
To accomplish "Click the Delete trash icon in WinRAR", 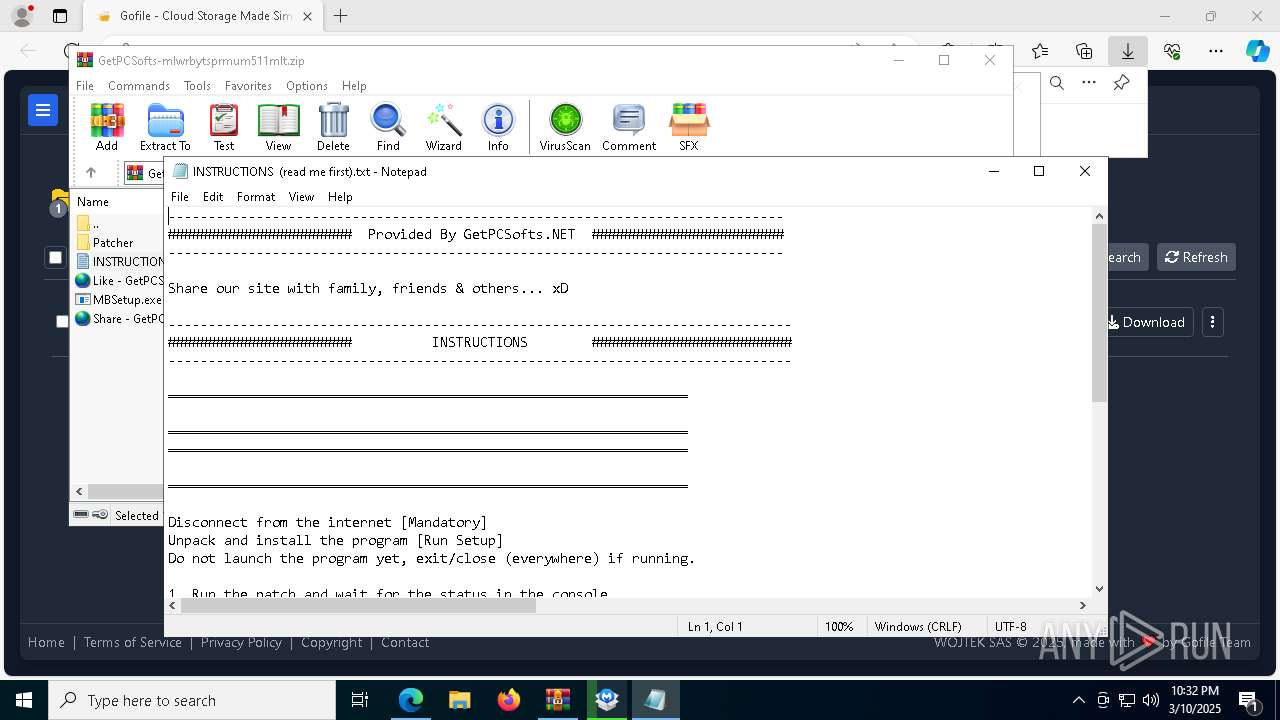I will coord(333,127).
